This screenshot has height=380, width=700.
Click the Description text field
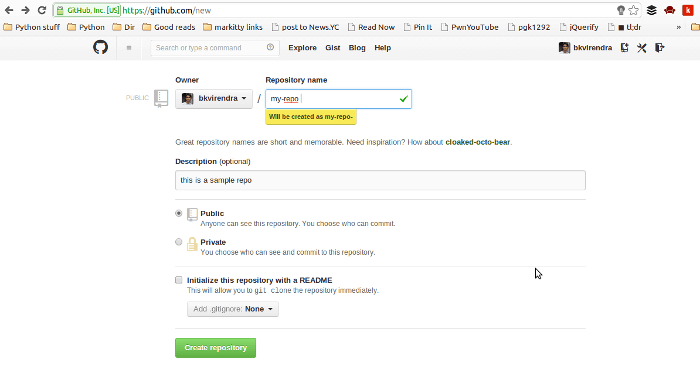[380, 180]
